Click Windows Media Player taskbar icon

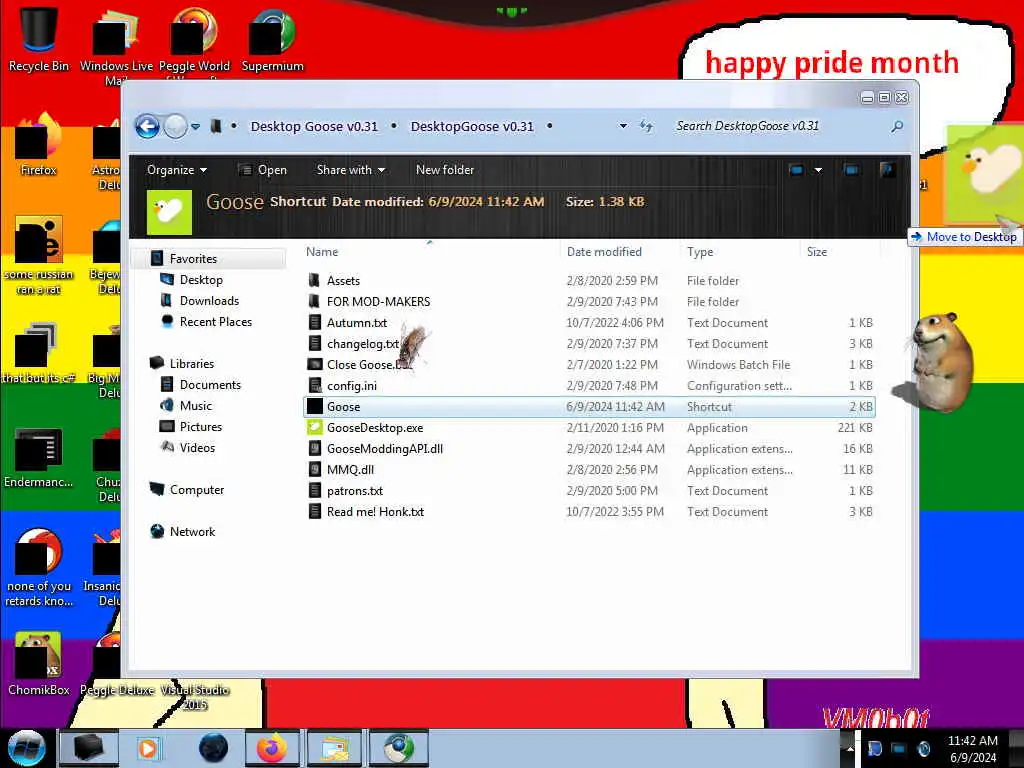pyautogui.click(x=148, y=748)
